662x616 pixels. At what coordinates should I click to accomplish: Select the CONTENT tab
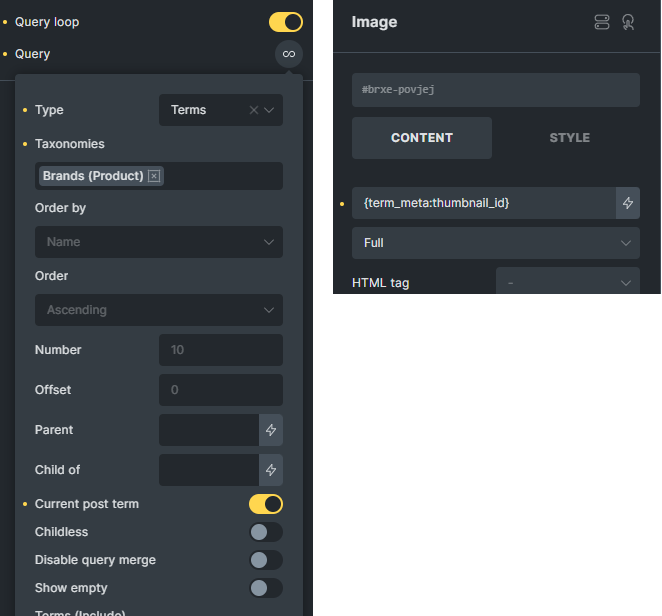click(x=422, y=138)
